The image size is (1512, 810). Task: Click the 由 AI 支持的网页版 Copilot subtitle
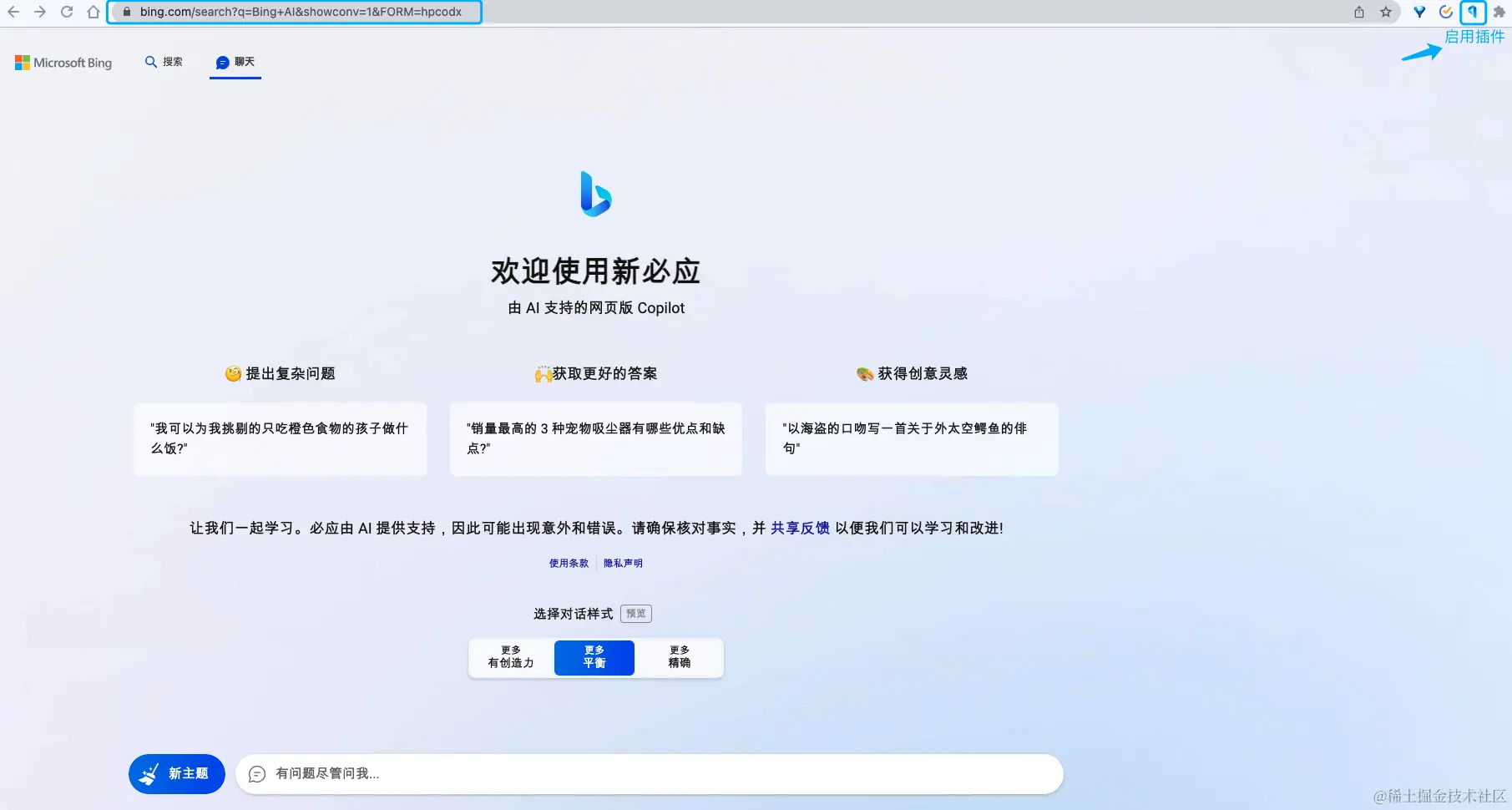tap(596, 308)
